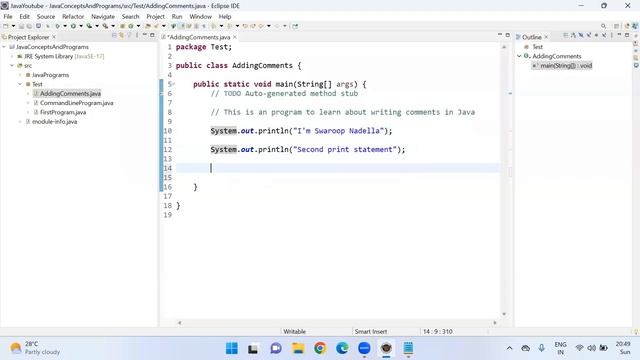640x360 pixels.
Task: Open the Debug configurations dropdown arrow
Action: [x=65, y=26]
